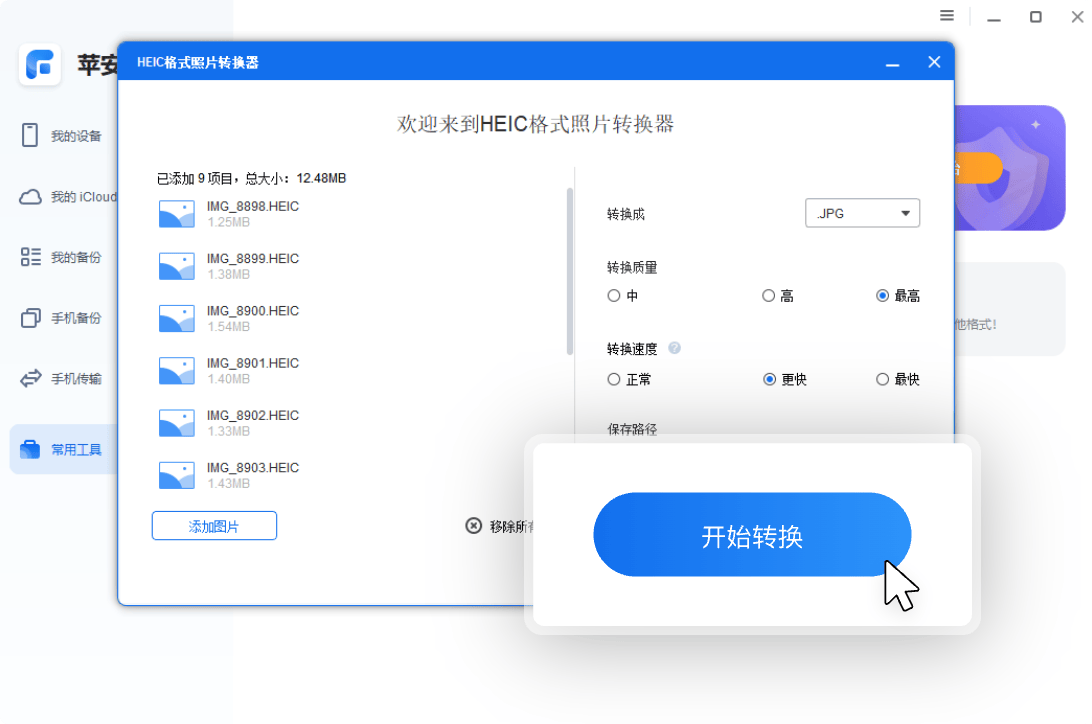Open the common tools briefcase icon

click(x=30, y=449)
